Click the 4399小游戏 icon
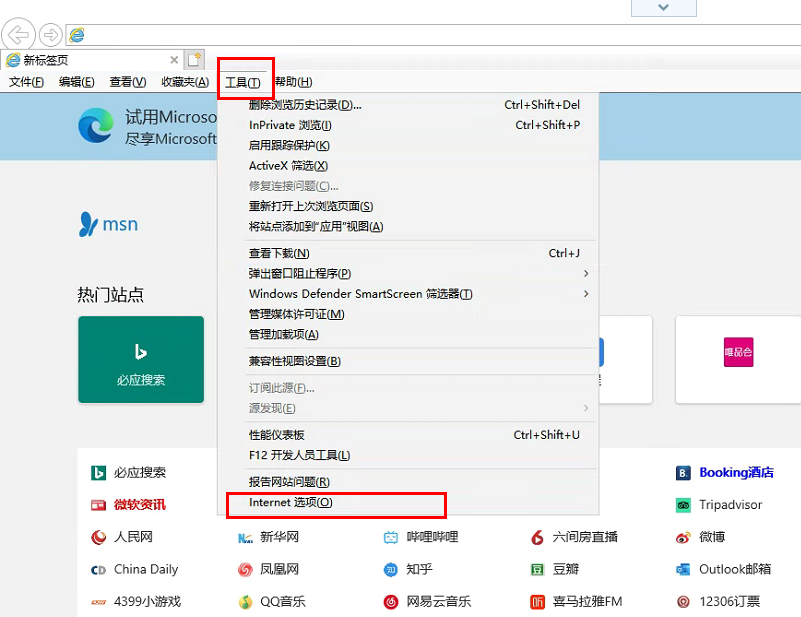The height and width of the screenshot is (617, 801). pos(98,602)
